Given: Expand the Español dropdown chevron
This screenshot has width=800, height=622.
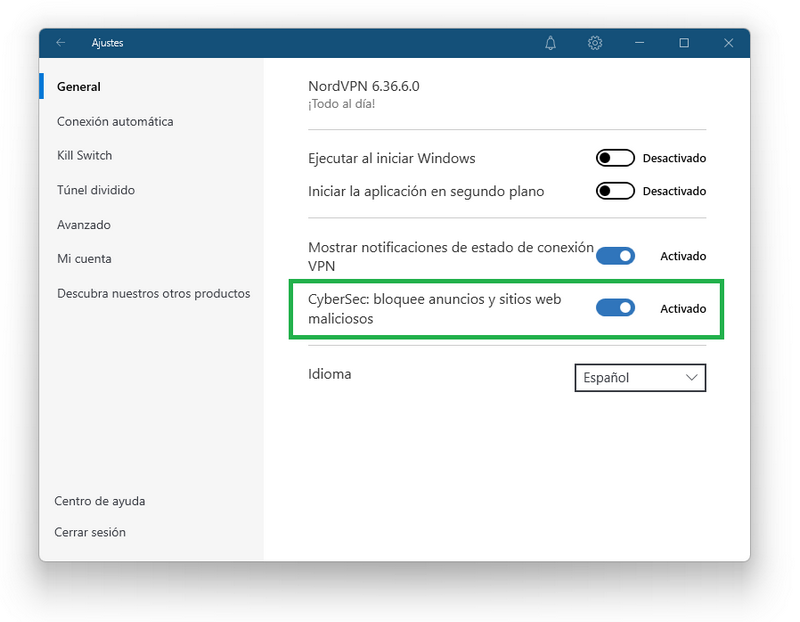Looking at the screenshot, I should [x=691, y=378].
